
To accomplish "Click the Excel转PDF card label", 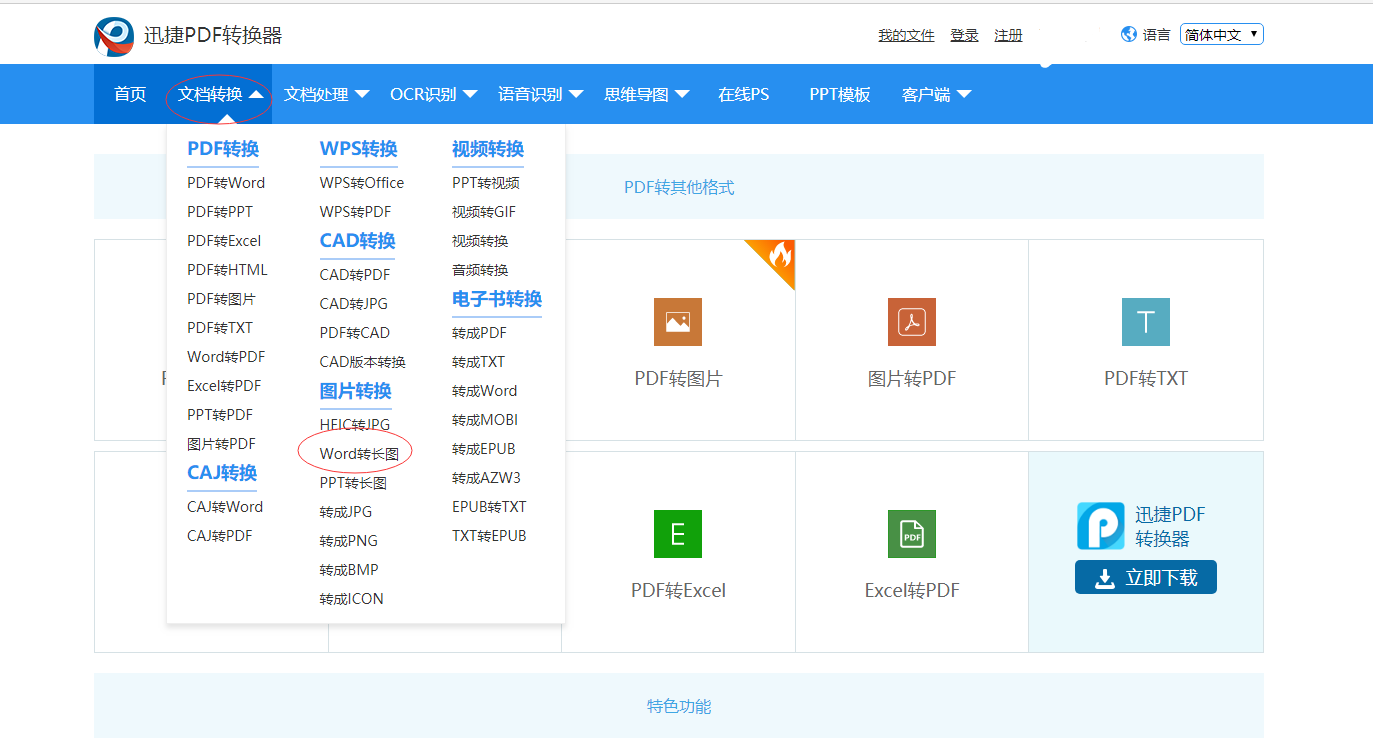I will (x=912, y=591).
